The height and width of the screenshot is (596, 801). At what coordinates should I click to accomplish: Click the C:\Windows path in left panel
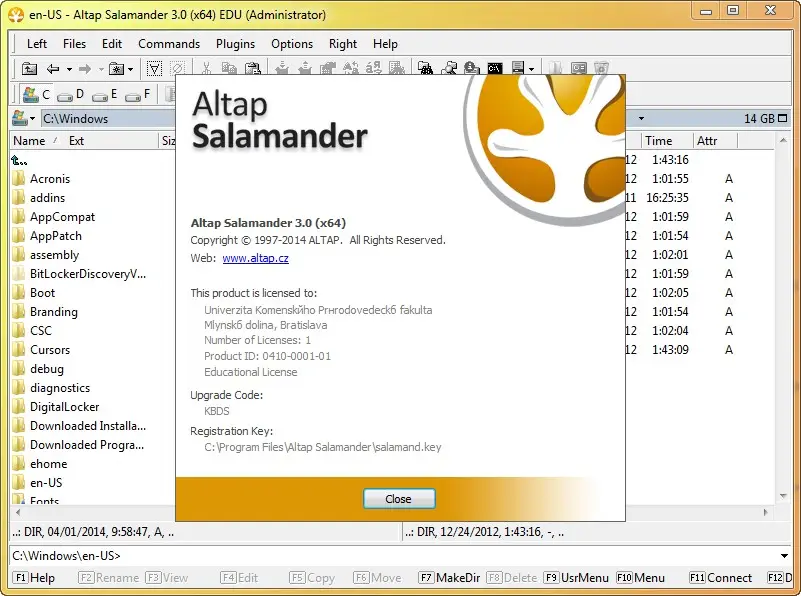point(76,118)
